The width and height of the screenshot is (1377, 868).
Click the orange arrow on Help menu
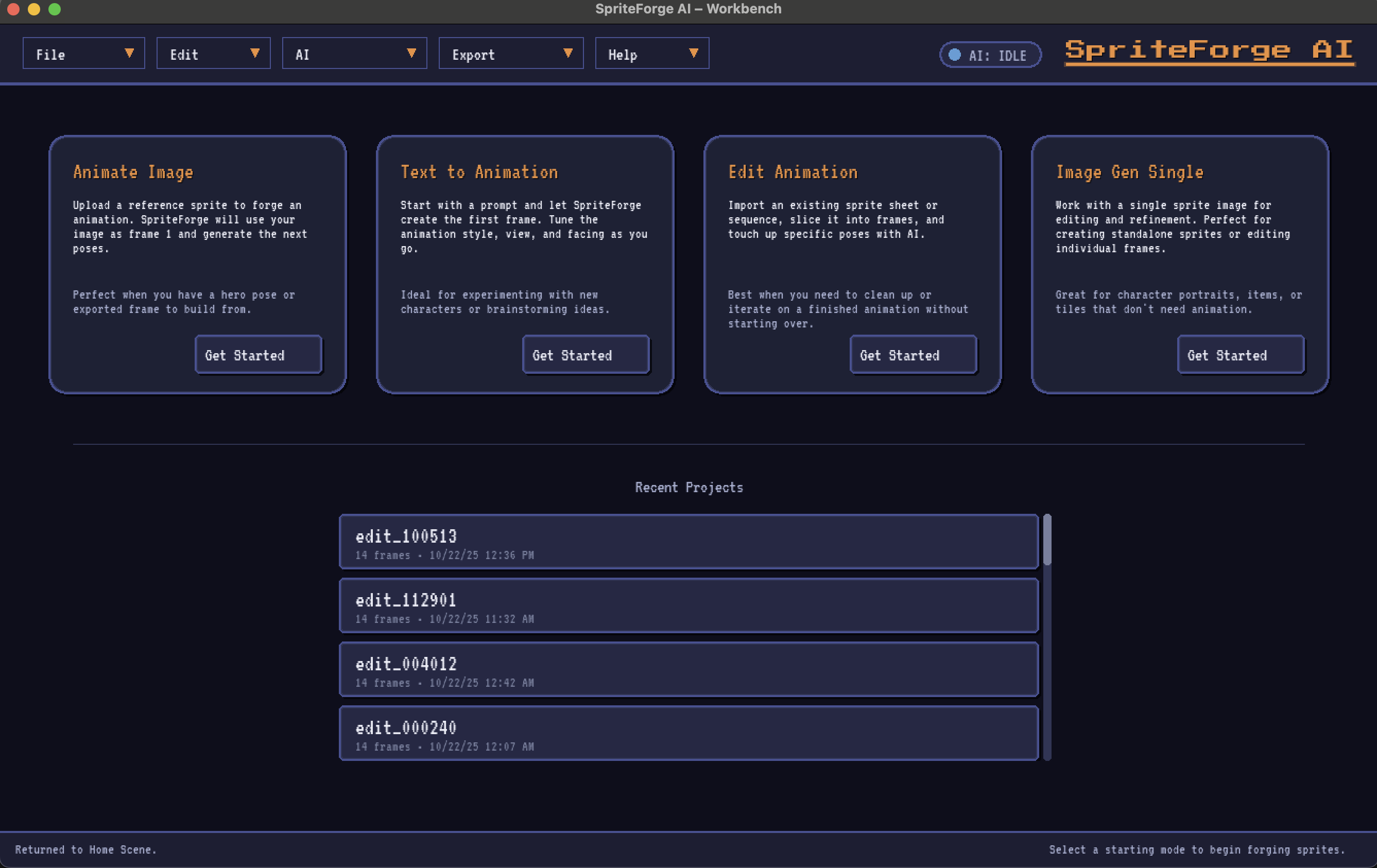[x=693, y=53]
